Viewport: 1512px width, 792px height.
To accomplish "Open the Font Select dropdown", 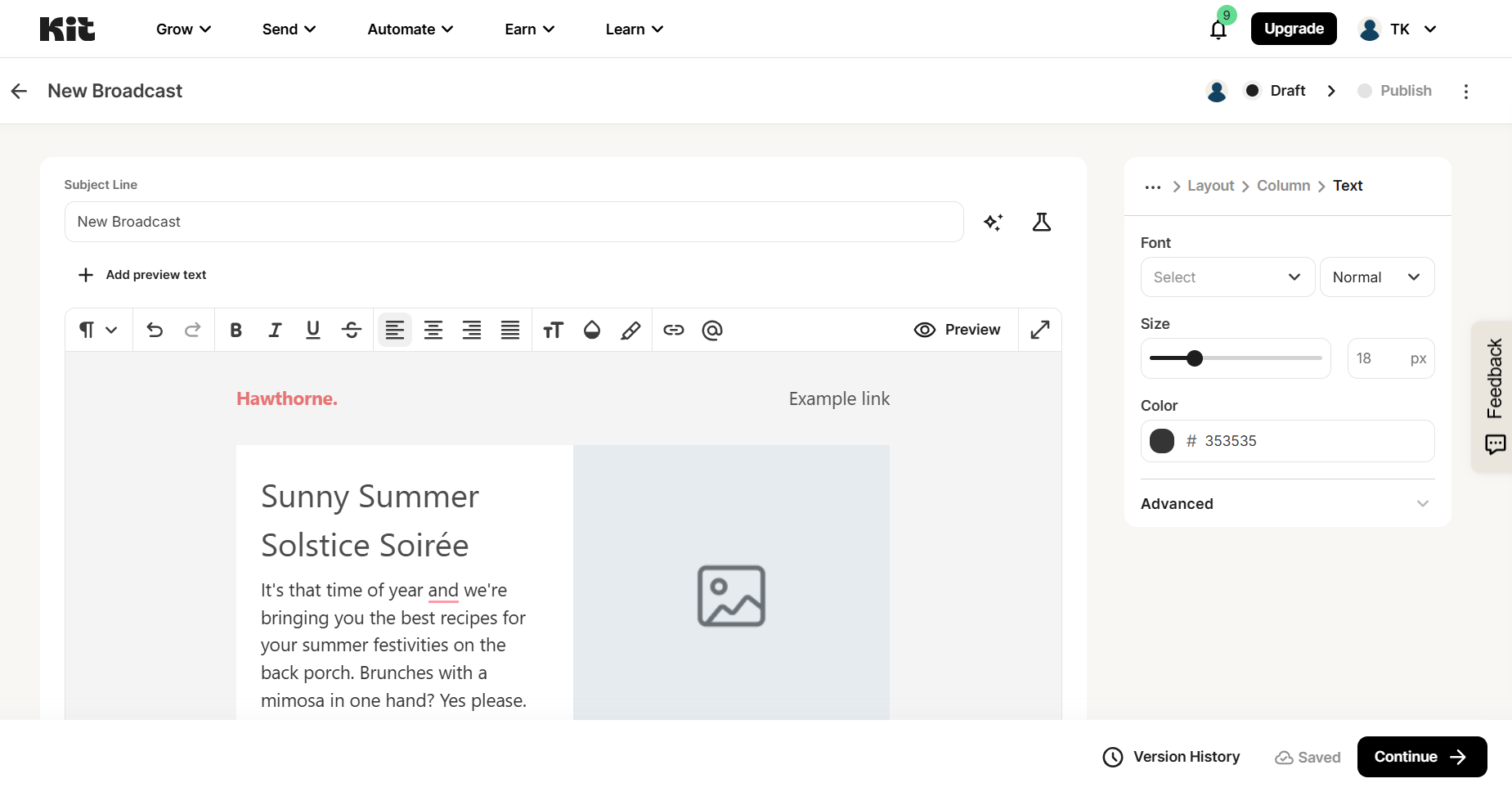I will click(x=1227, y=277).
